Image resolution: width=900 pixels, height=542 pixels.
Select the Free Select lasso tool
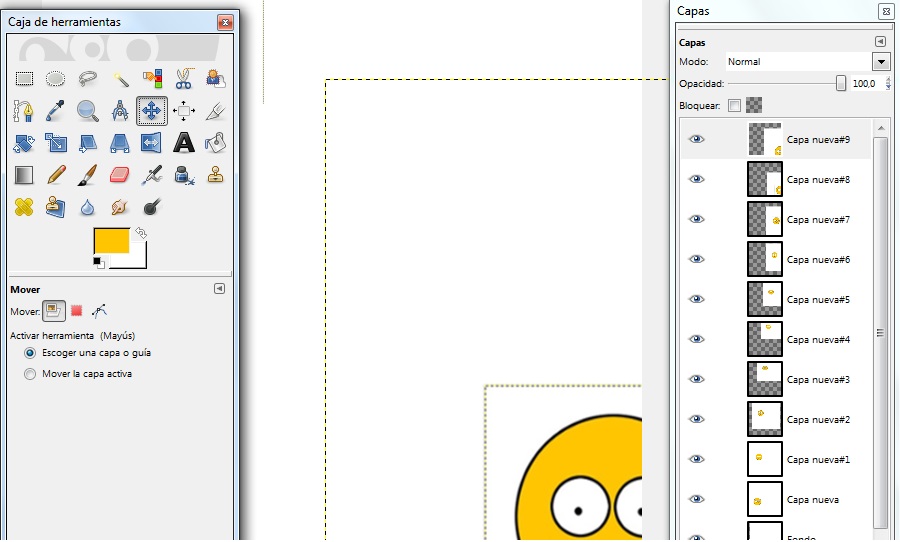[x=87, y=79]
